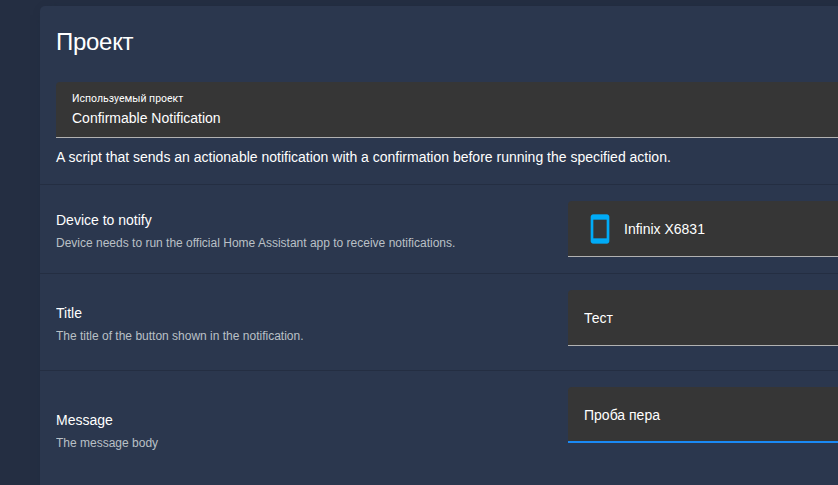Click the "The title of the button" helper text
The width and height of the screenshot is (838, 485).
click(x=179, y=336)
